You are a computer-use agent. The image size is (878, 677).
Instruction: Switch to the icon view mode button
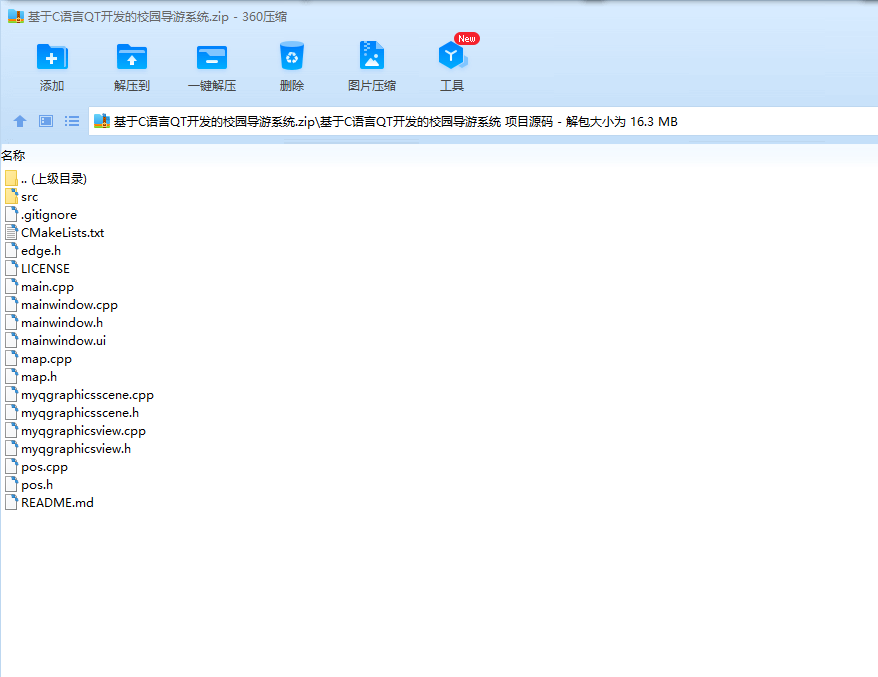(46, 121)
